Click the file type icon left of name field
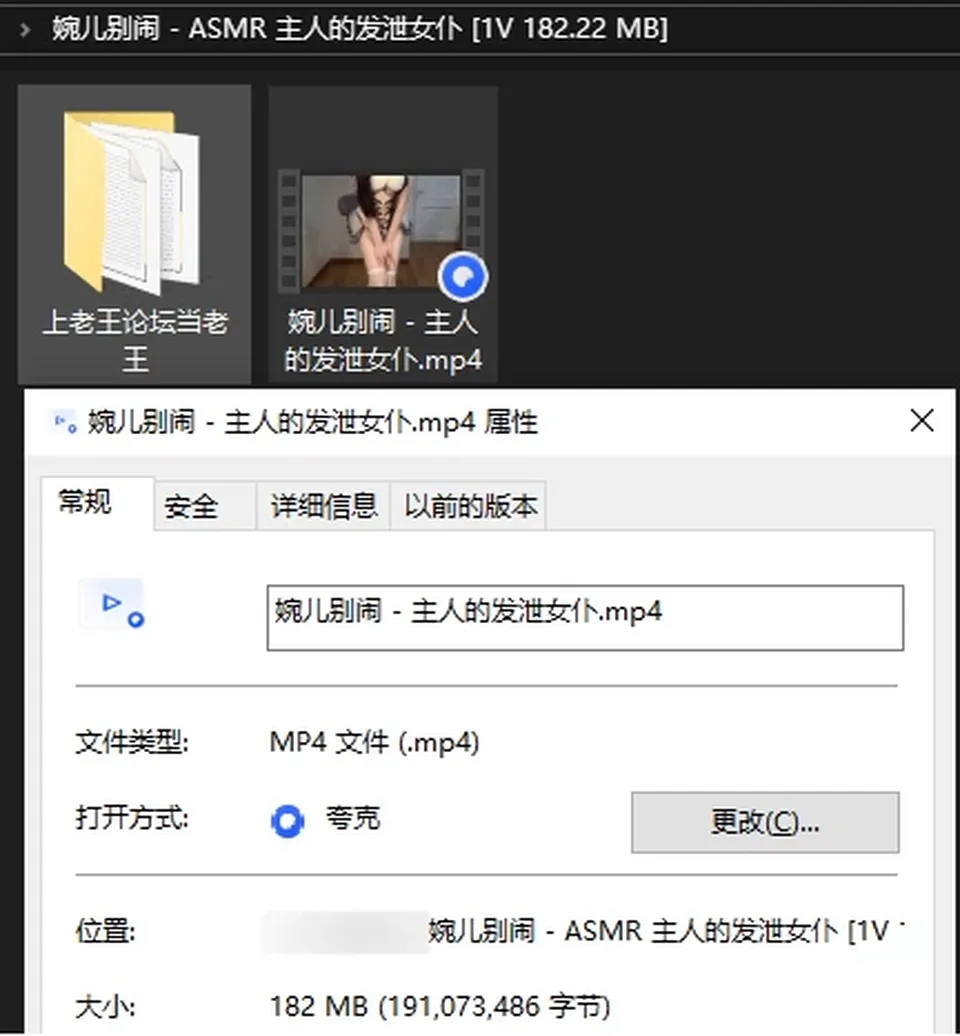 tap(112, 604)
